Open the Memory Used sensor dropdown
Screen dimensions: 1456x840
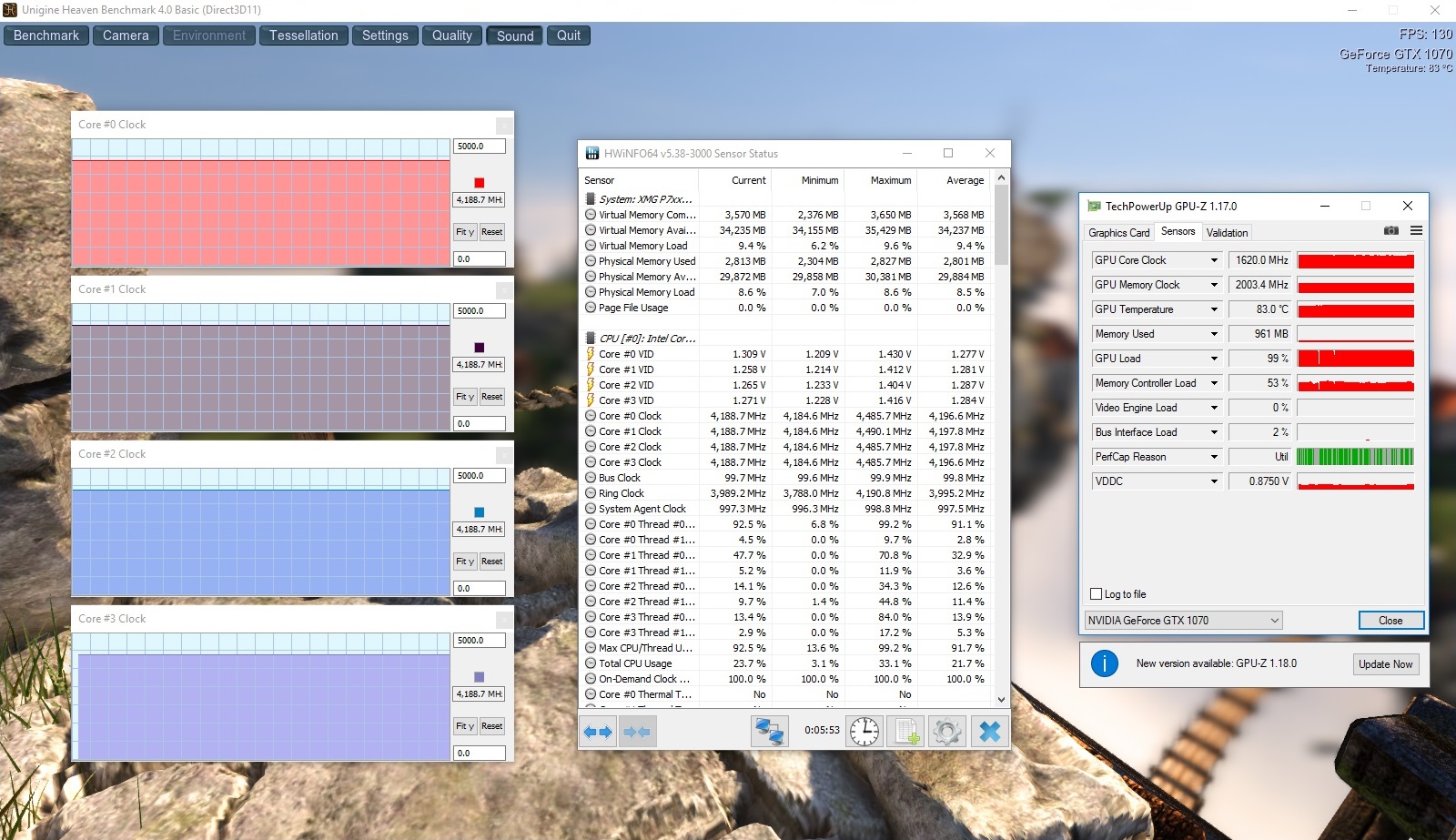click(1214, 334)
